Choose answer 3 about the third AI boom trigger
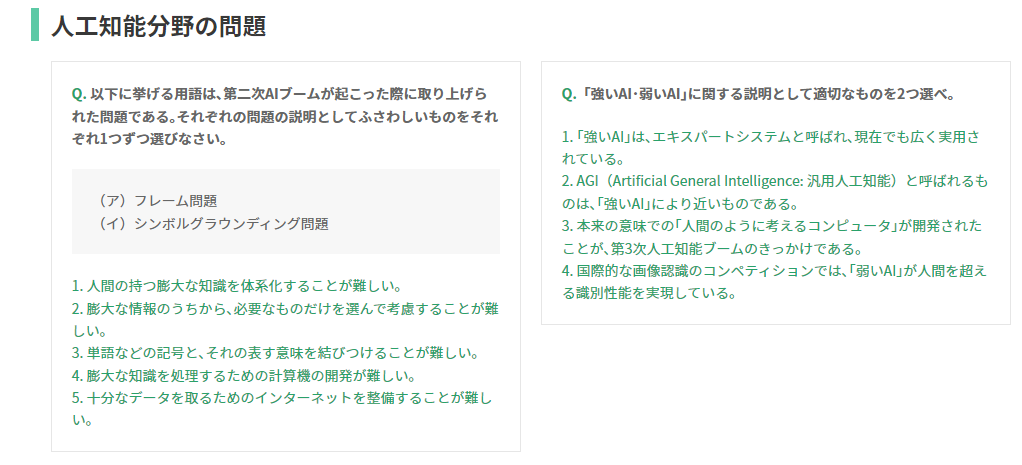Image resolution: width=1022 pixels, height=465 pixels. (x=772, y=237)
